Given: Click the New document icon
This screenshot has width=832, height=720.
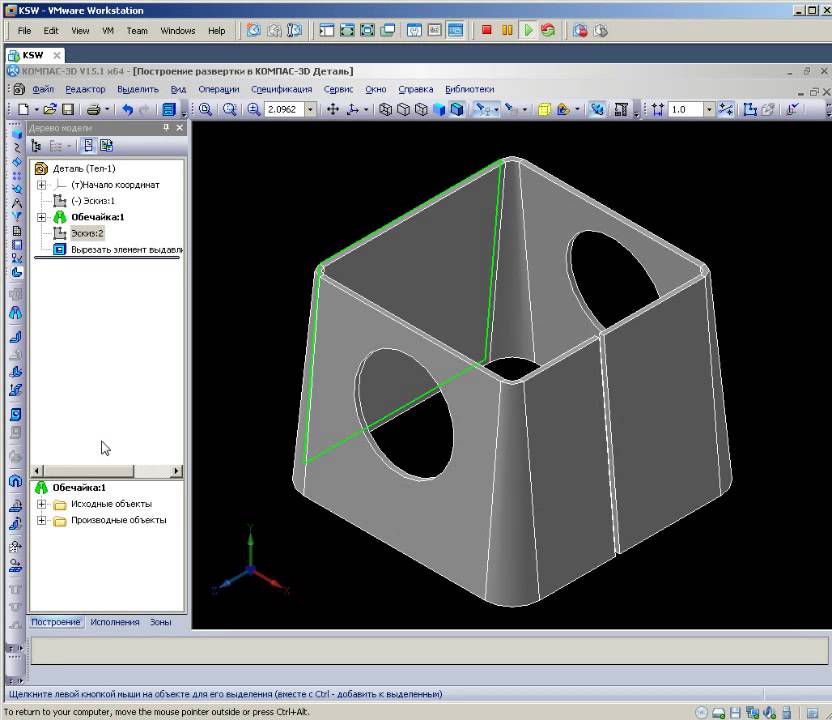Looking at the screenshot, I should pyautogui.click(x=22, y=109).
